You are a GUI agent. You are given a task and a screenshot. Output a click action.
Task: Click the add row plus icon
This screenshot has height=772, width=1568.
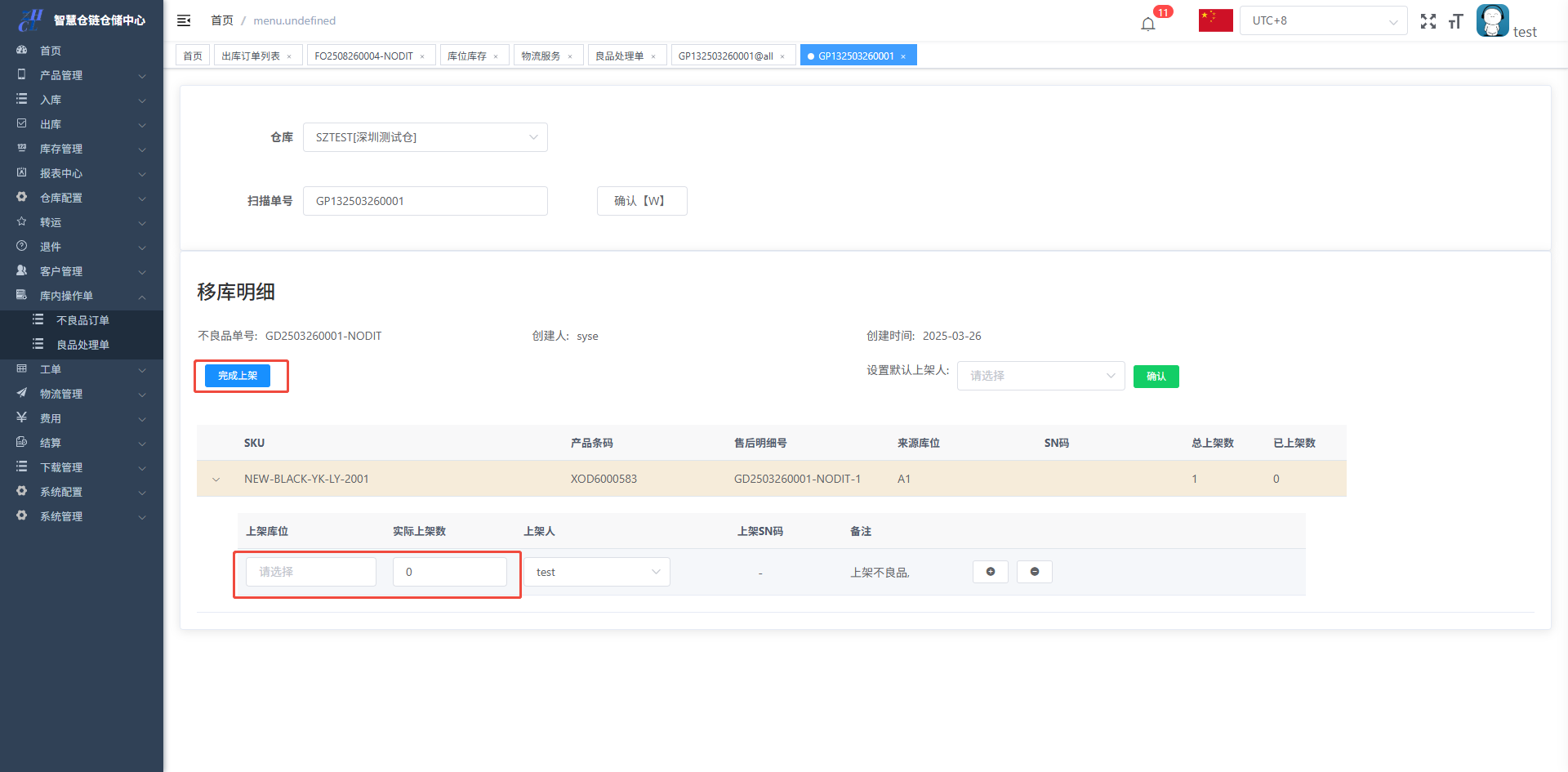(990, 572)
